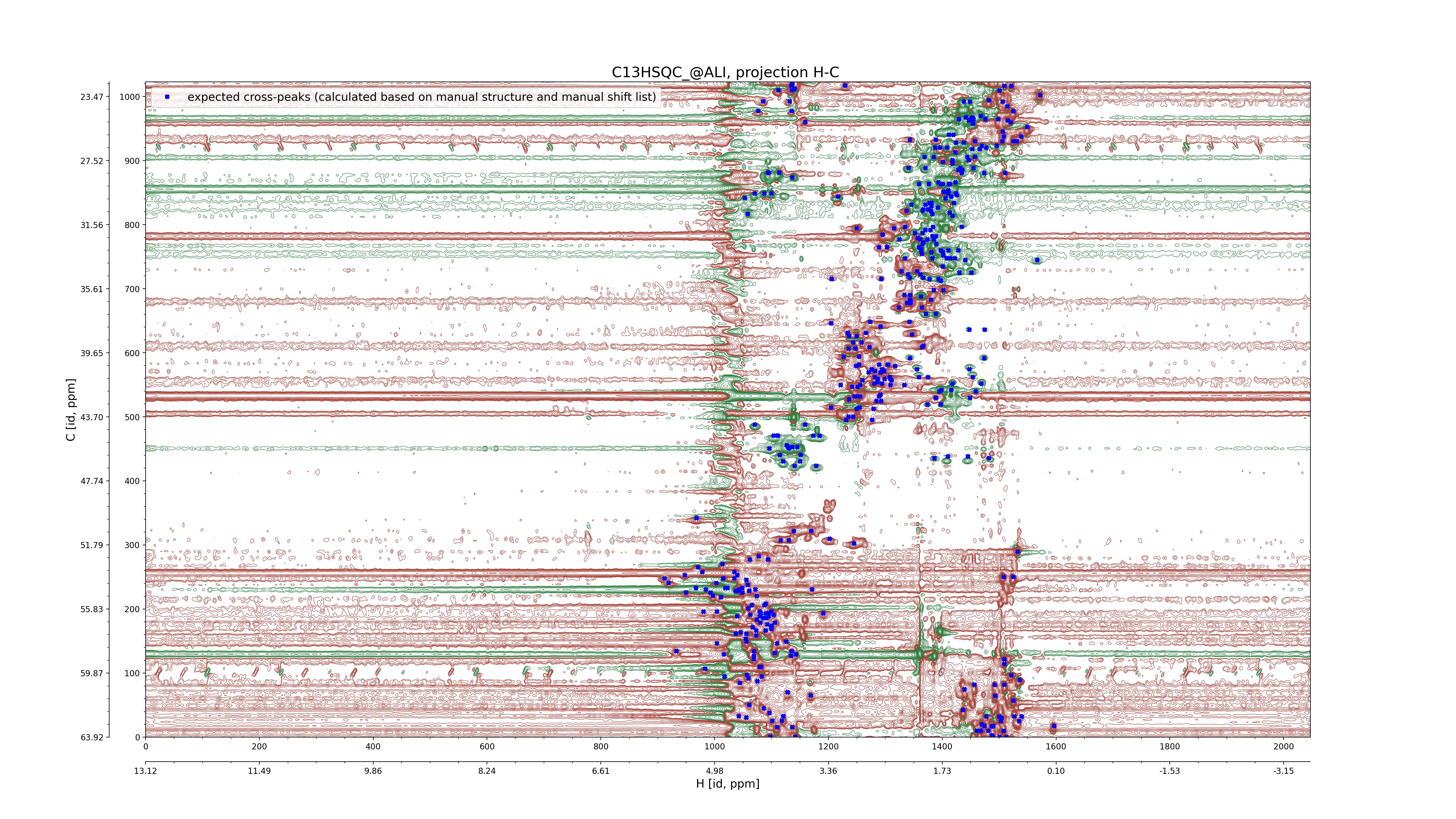Click the 39.65 ppm tick label
The height and width of the screenshot is (819, 1456).
(x=91, y=353)
